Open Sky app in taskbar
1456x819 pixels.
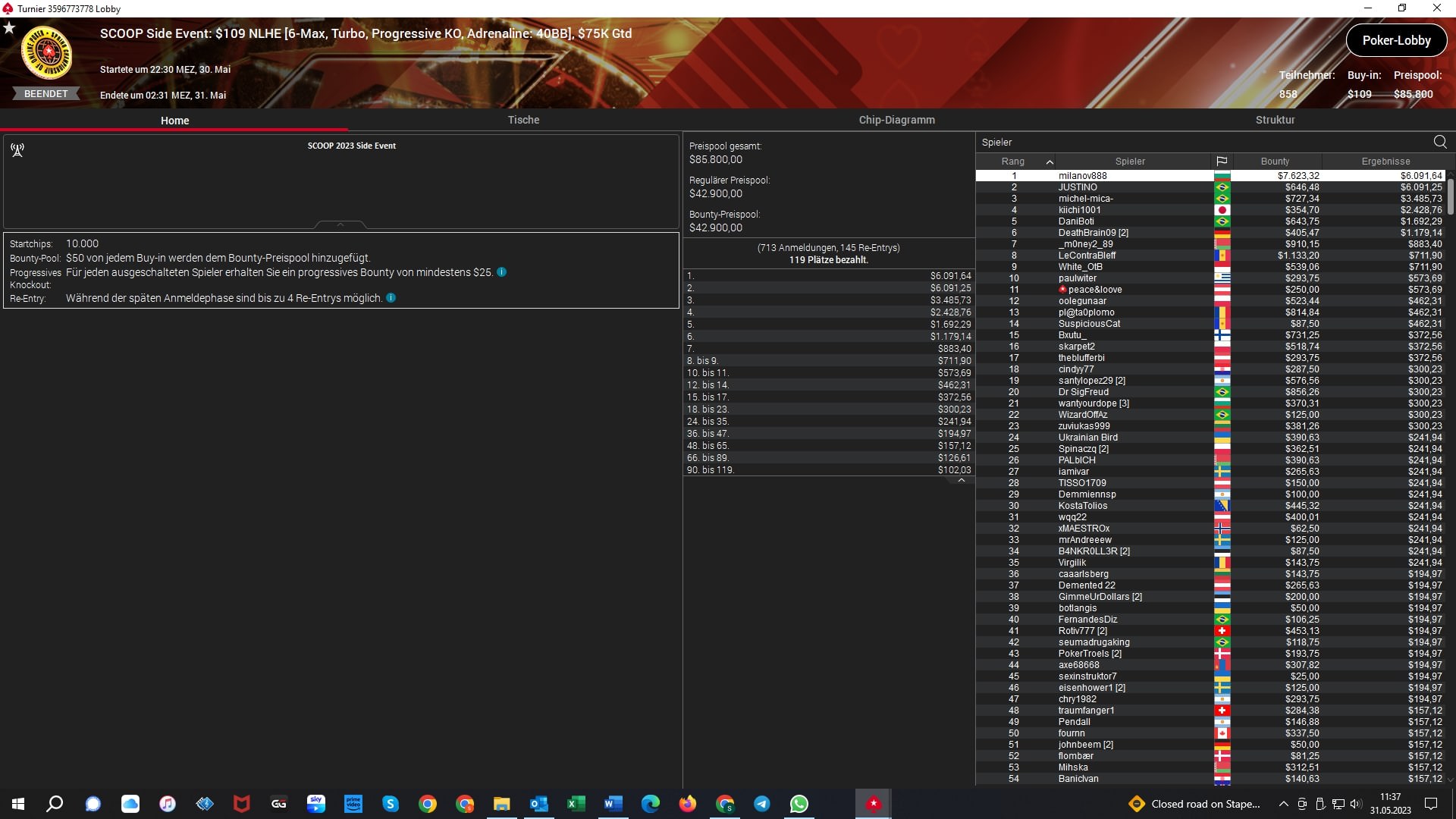tap(316, 804)
